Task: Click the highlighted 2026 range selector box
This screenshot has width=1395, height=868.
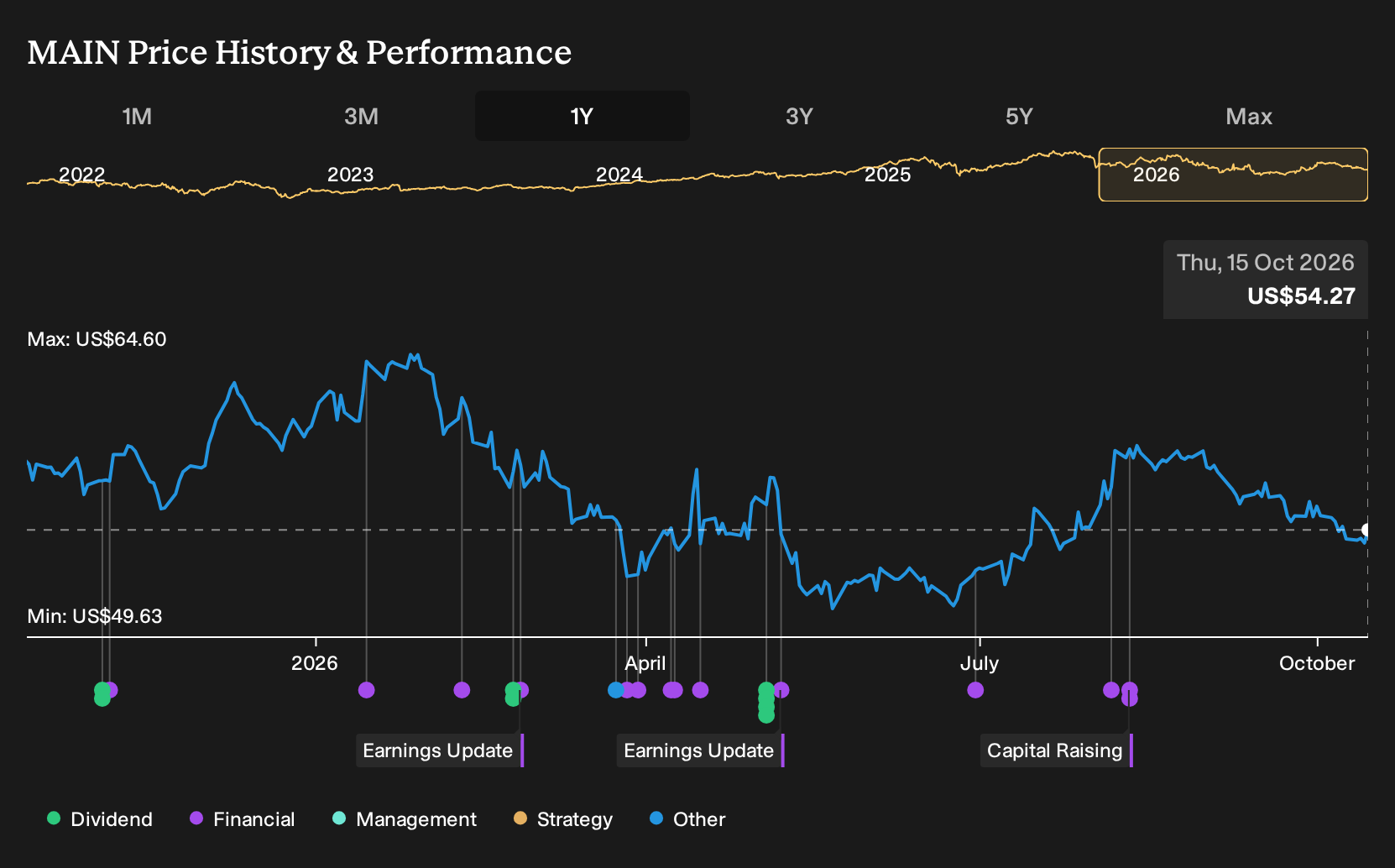Action: [x=1233, y=175]
